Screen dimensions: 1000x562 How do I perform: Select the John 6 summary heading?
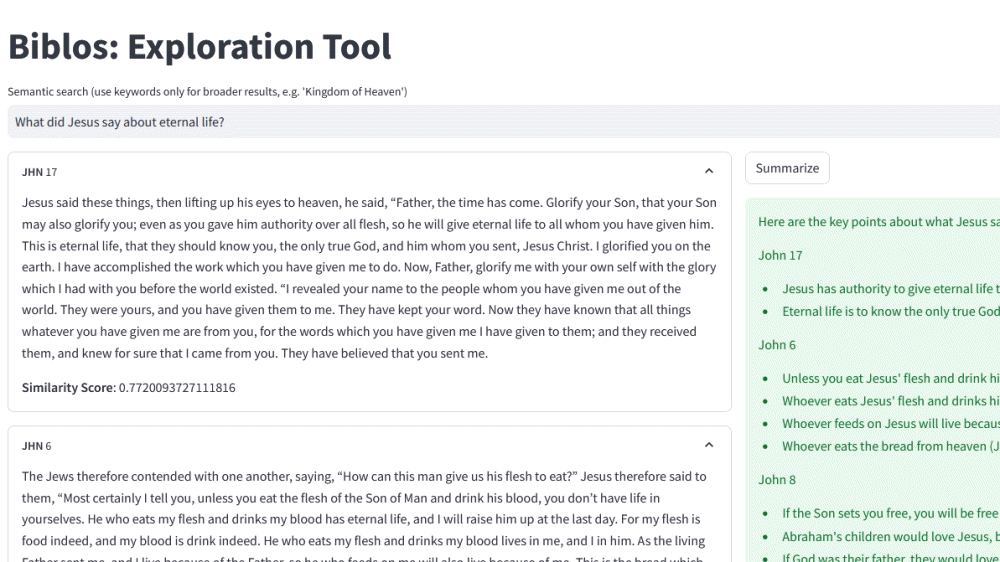coord(777,345)
